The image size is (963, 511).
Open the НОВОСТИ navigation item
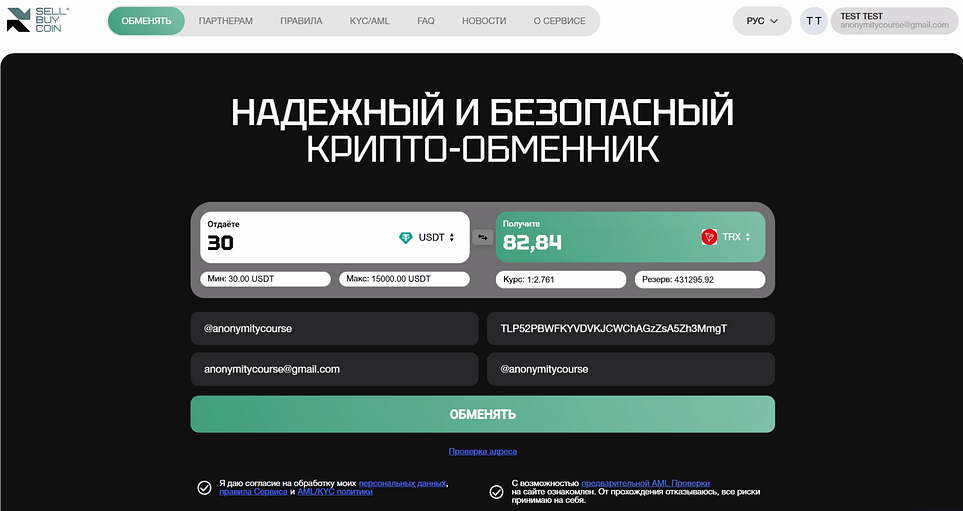pyautogui.click(x=484, y=21)
